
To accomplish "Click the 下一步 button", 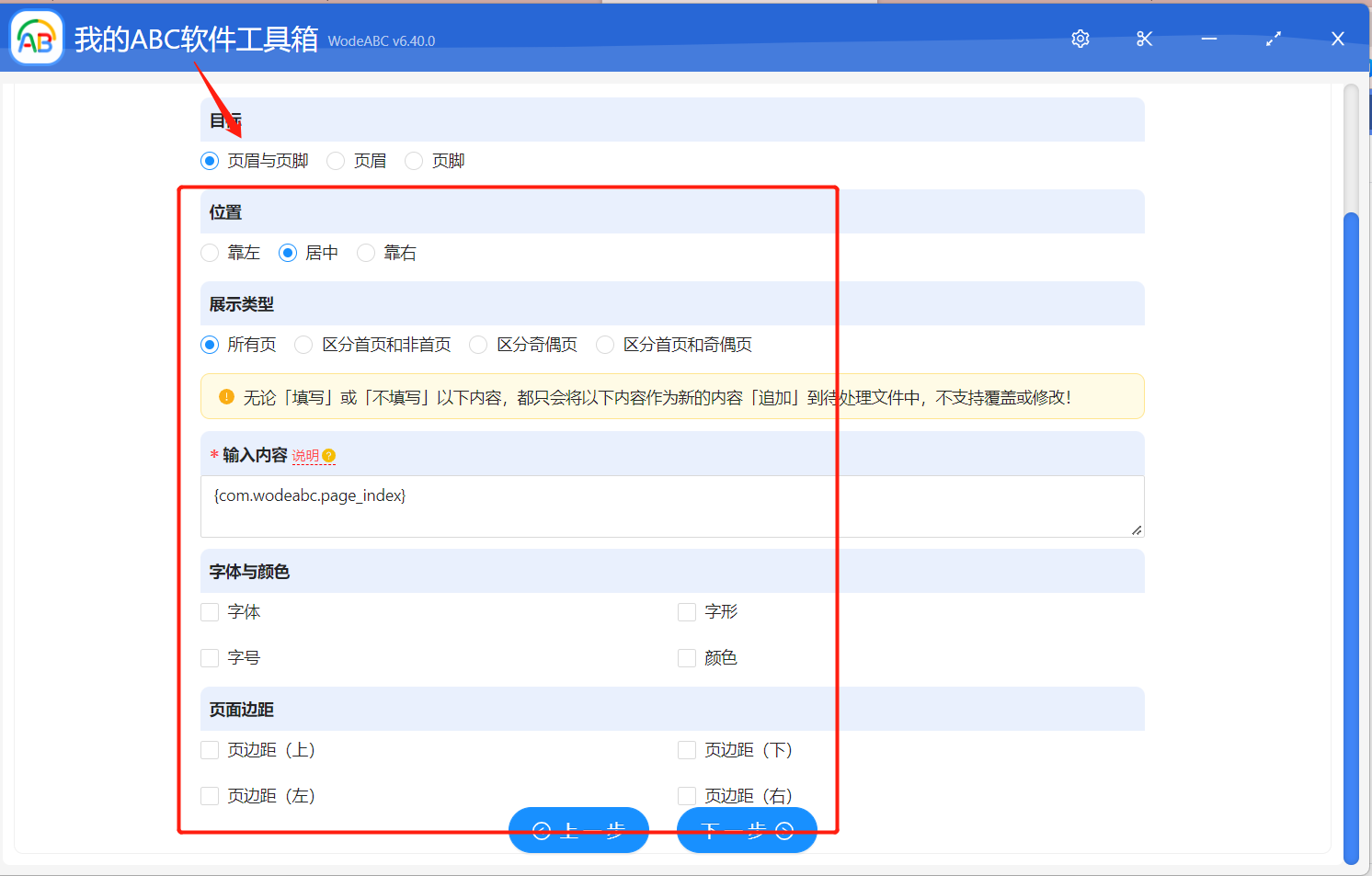I will tap(747, 829).
